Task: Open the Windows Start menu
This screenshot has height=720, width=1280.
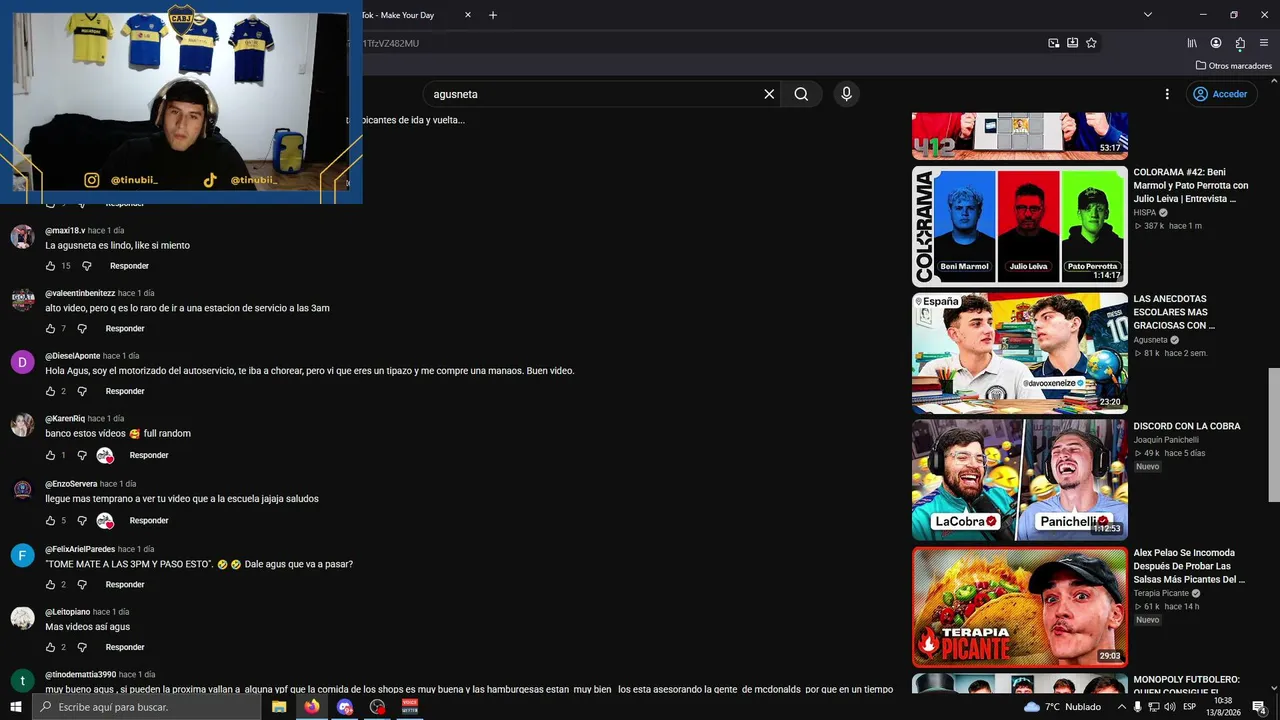Action: coord(15,707)
